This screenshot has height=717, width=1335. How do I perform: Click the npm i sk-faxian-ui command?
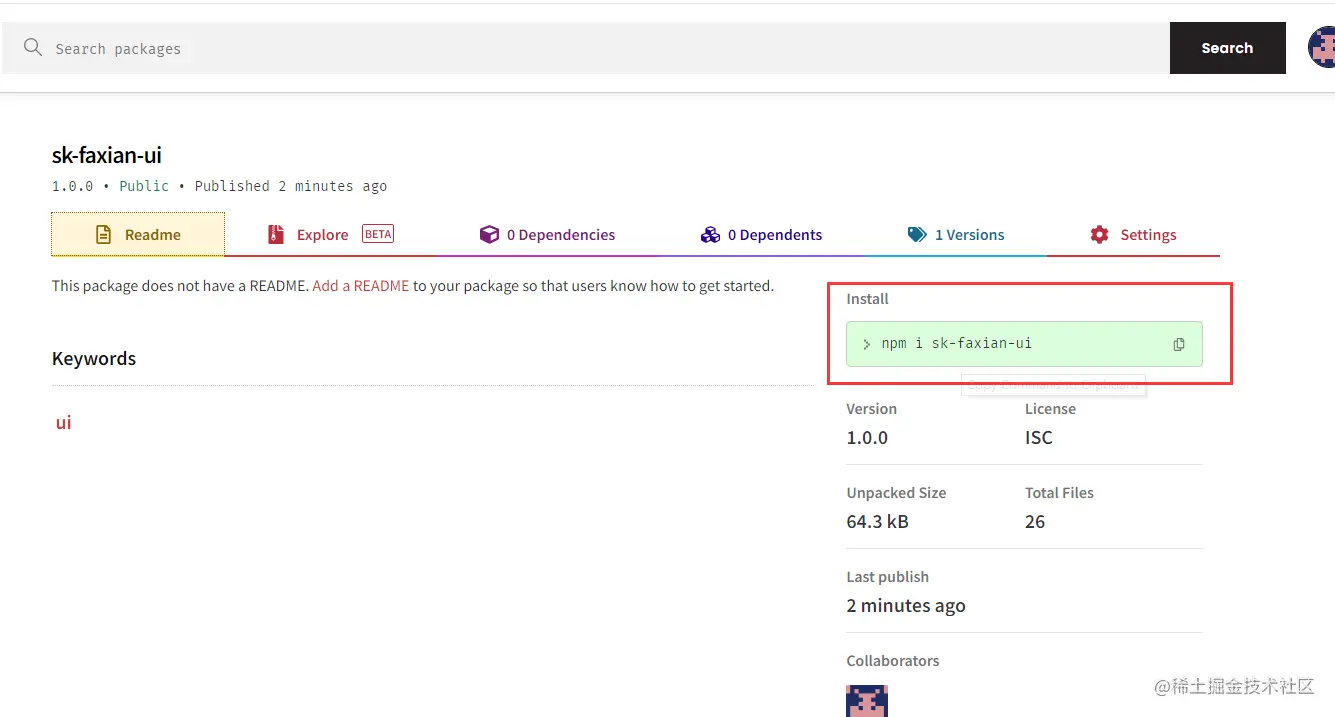click(x=956, y=343)
